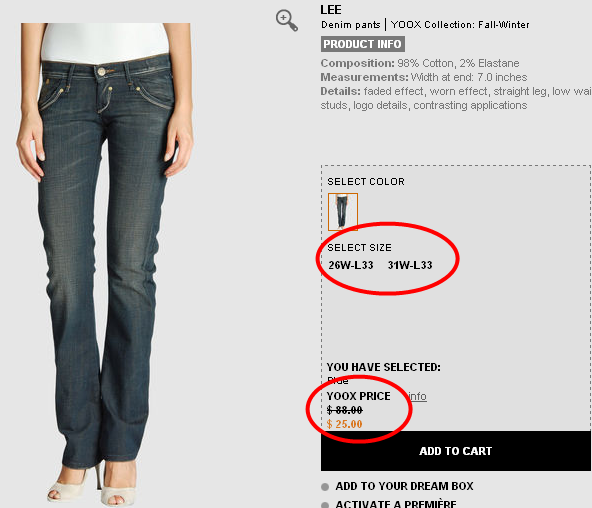592x508 pixels.
Task: Click gray bullet icon beside Activate a Première
Action: click(325, 505)
